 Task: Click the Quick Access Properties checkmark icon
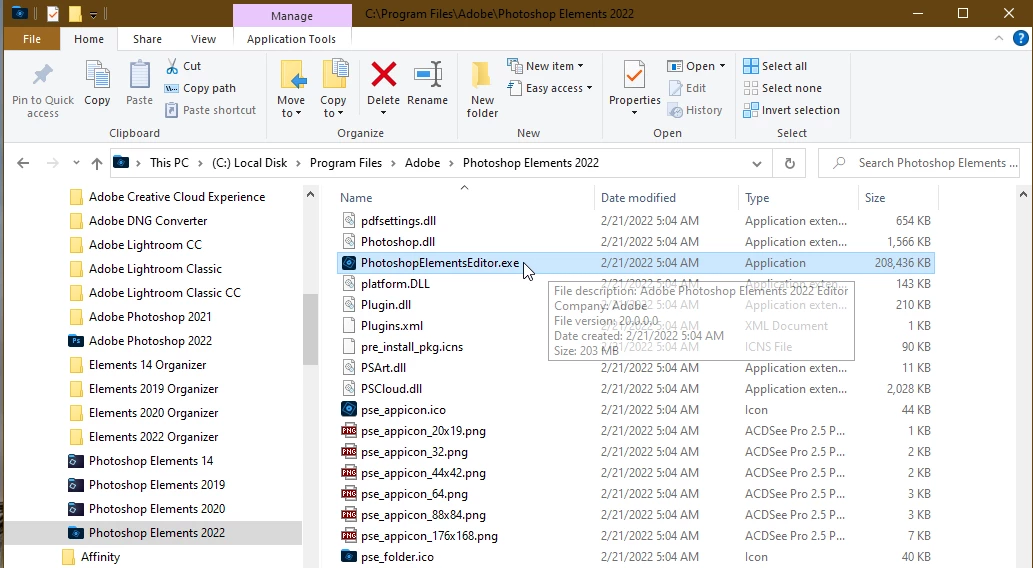pyautogui.click(x=53, y=13)
